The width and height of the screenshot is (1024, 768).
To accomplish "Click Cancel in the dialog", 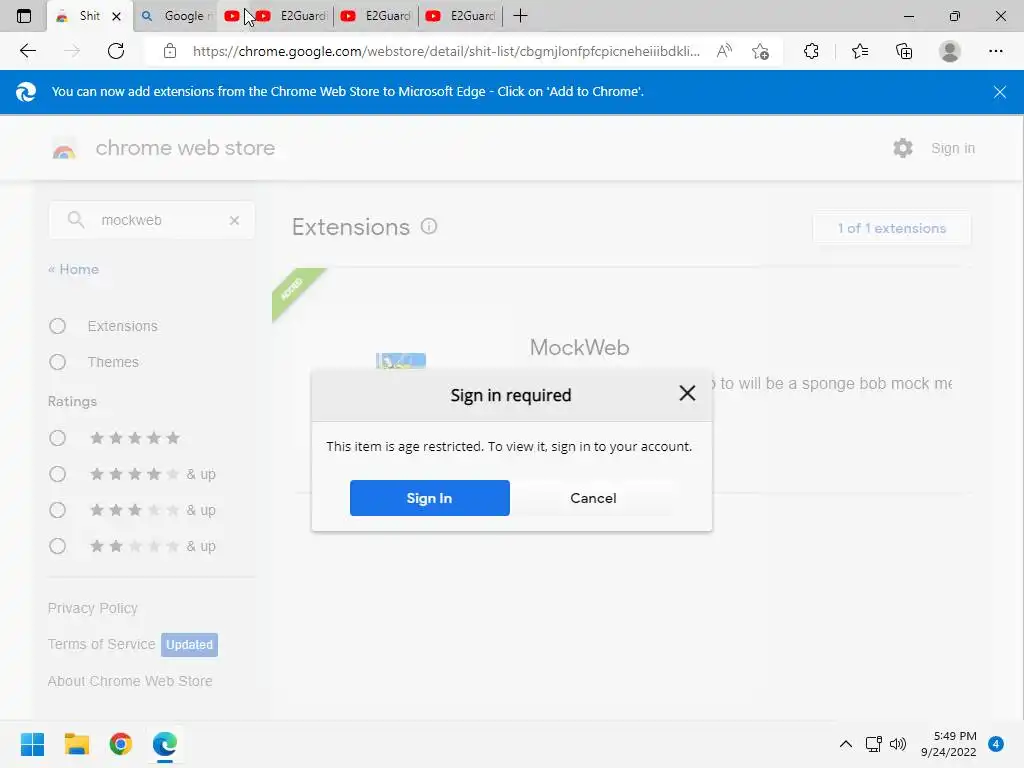I will [593, 498].
